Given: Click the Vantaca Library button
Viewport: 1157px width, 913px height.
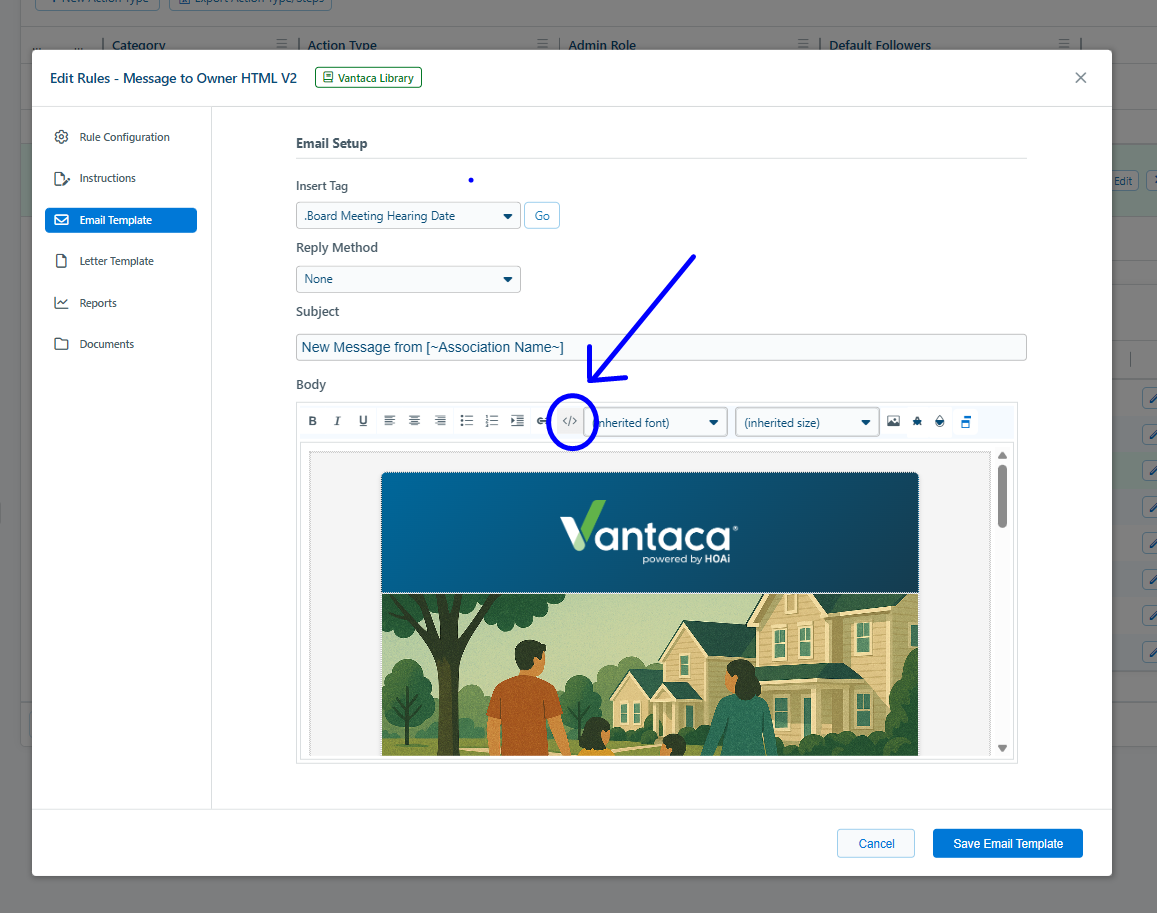Looking at the screenshot, I should 368,77.
